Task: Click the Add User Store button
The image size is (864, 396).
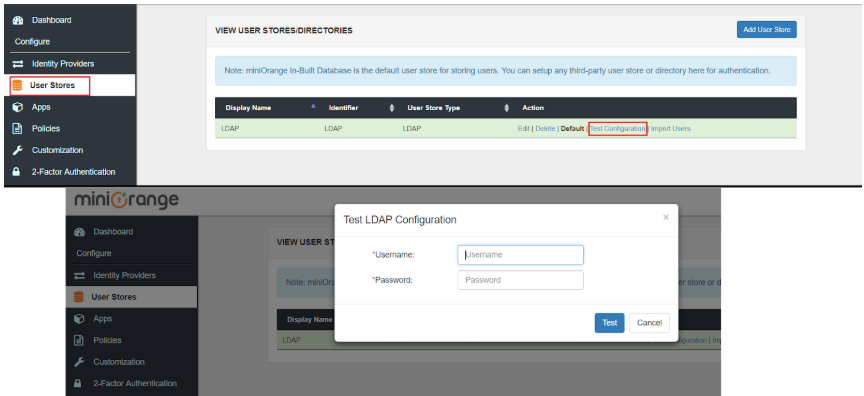Action: coord(766,30)
